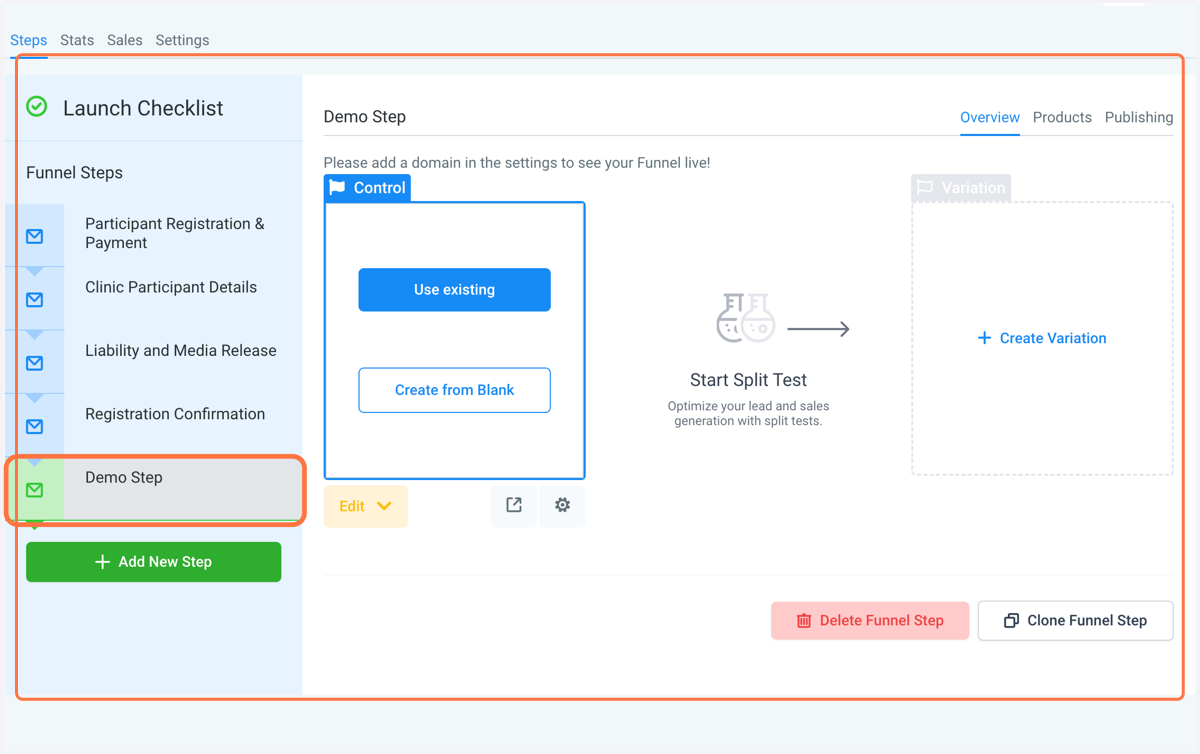
Task: Open the step settings gear icon
Action: [563, 505]
